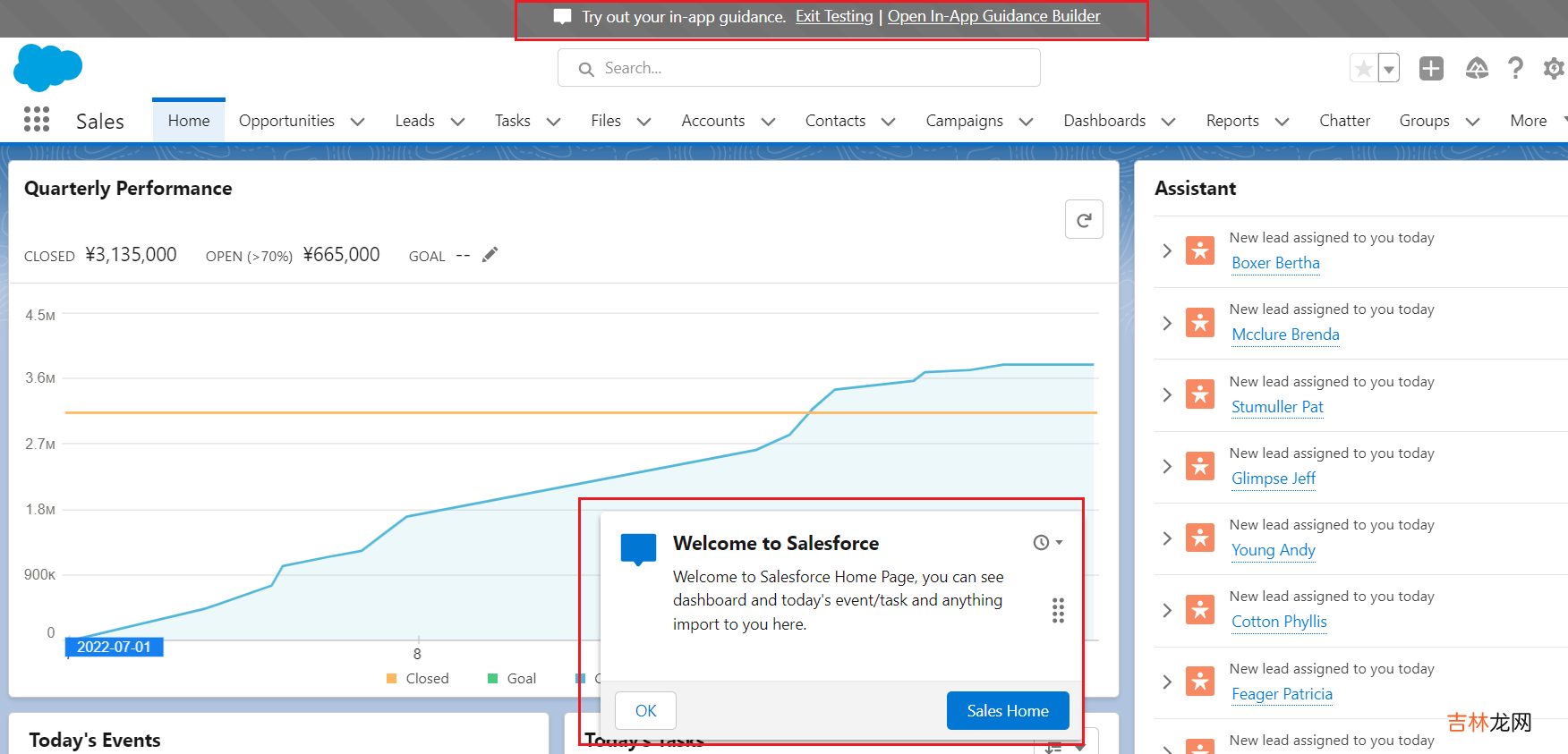1568x754 pixels.
Task: Click the Exit Testing link
Action: [833, 16]
